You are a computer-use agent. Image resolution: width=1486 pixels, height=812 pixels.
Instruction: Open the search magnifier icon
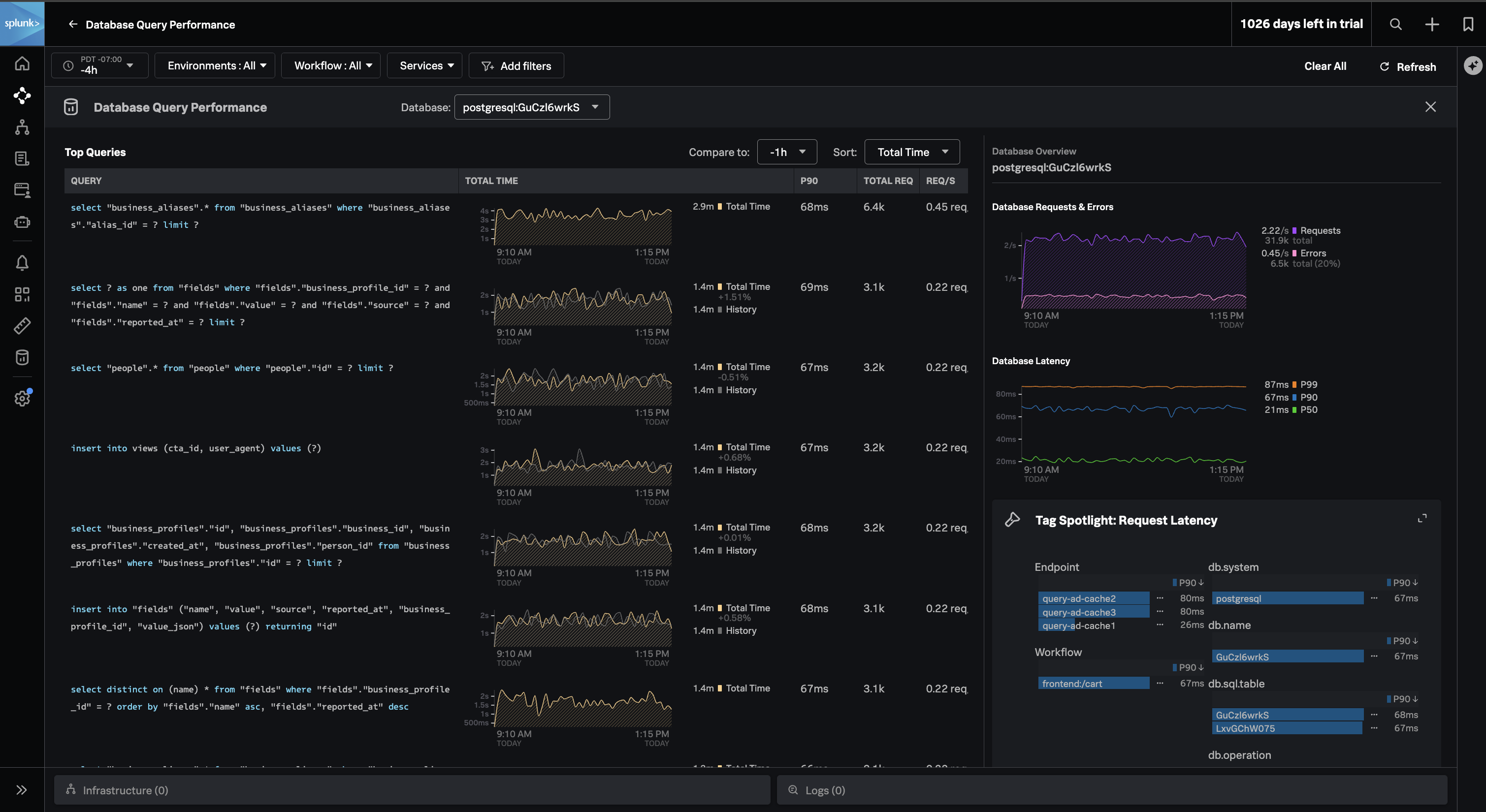[x=1395, y=24]
